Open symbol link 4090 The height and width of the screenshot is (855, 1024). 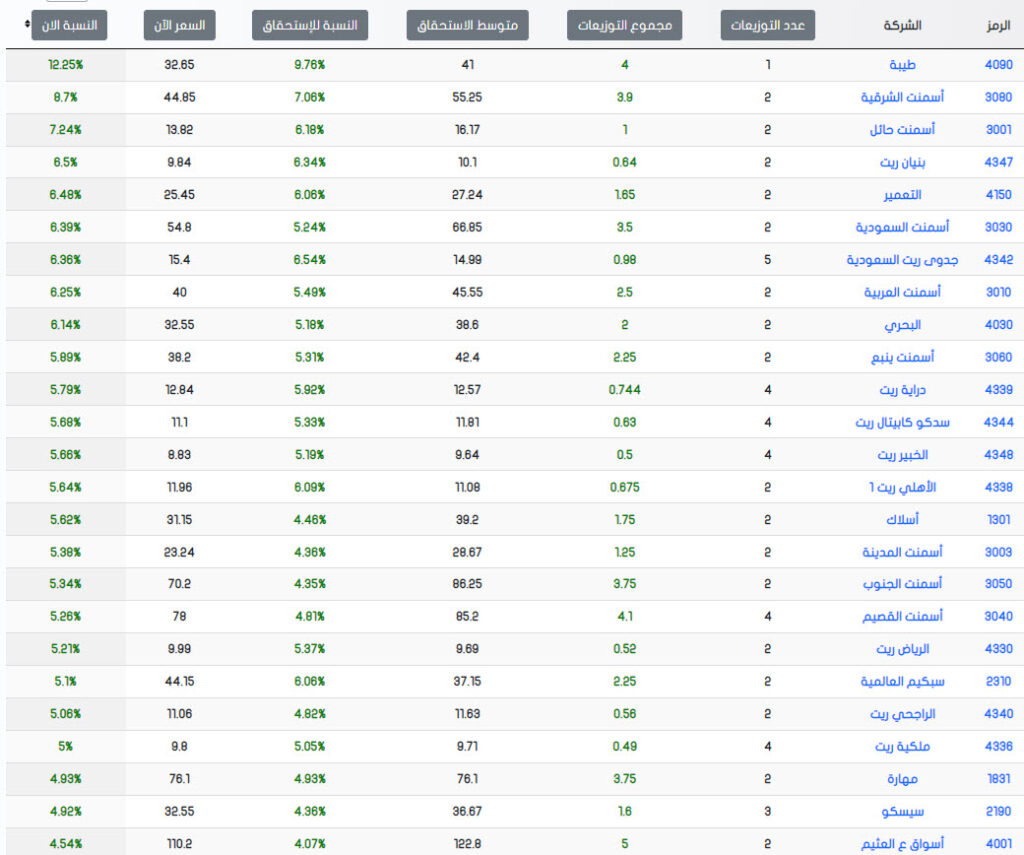[999, 65]
